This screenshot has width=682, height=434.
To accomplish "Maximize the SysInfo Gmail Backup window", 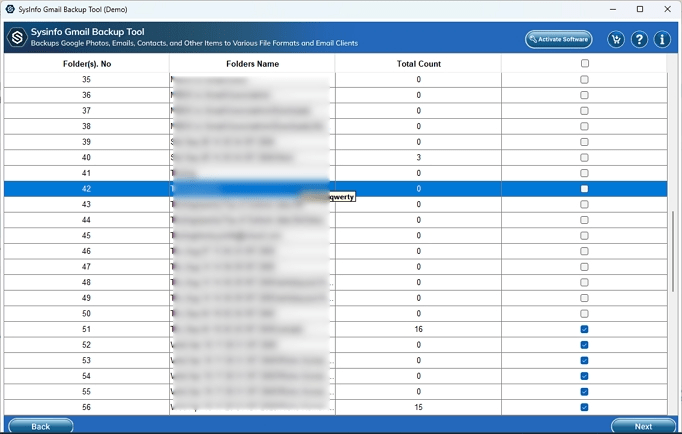I will [640, 9].
